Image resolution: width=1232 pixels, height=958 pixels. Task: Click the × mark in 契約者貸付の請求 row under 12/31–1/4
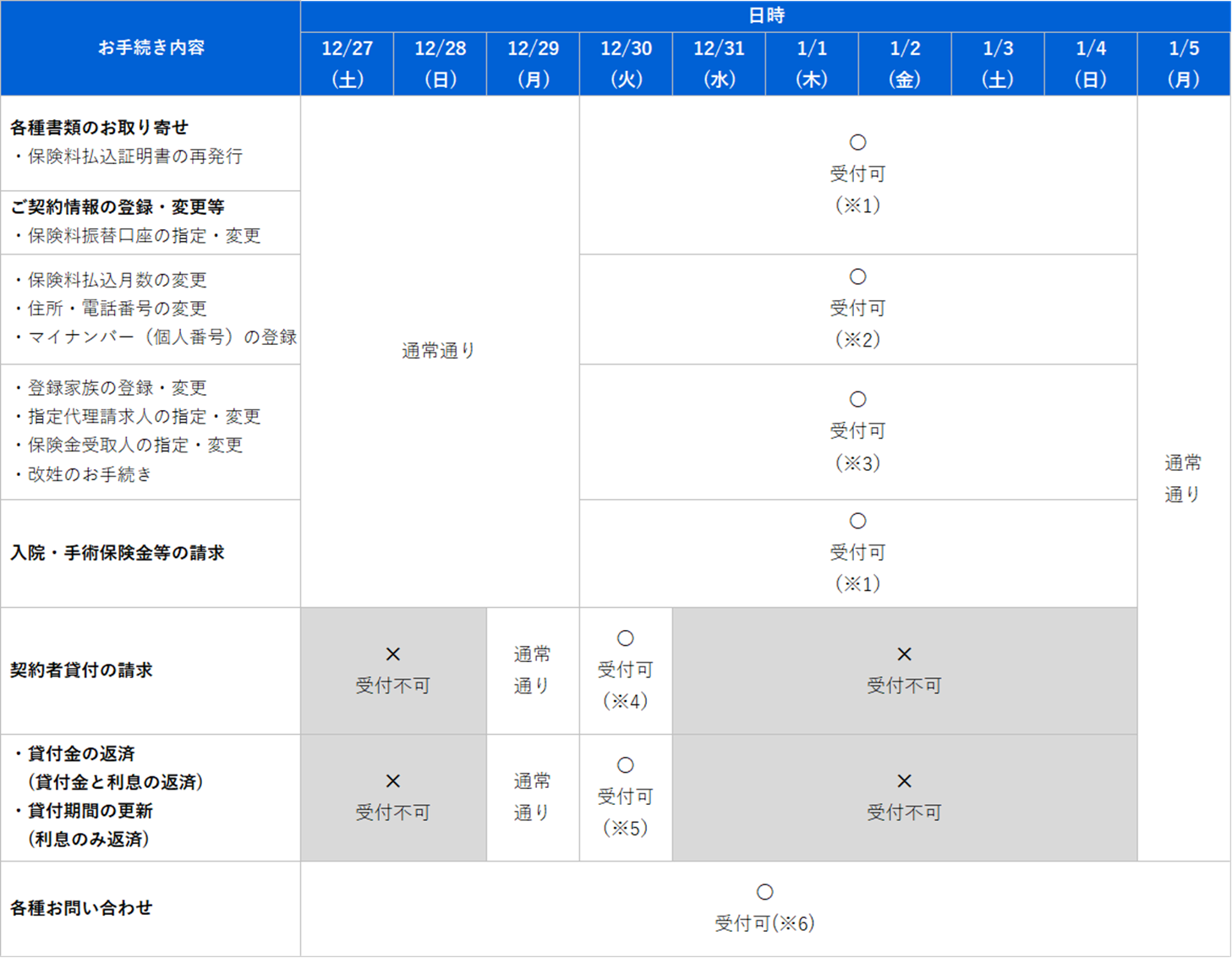pos(904,654)
